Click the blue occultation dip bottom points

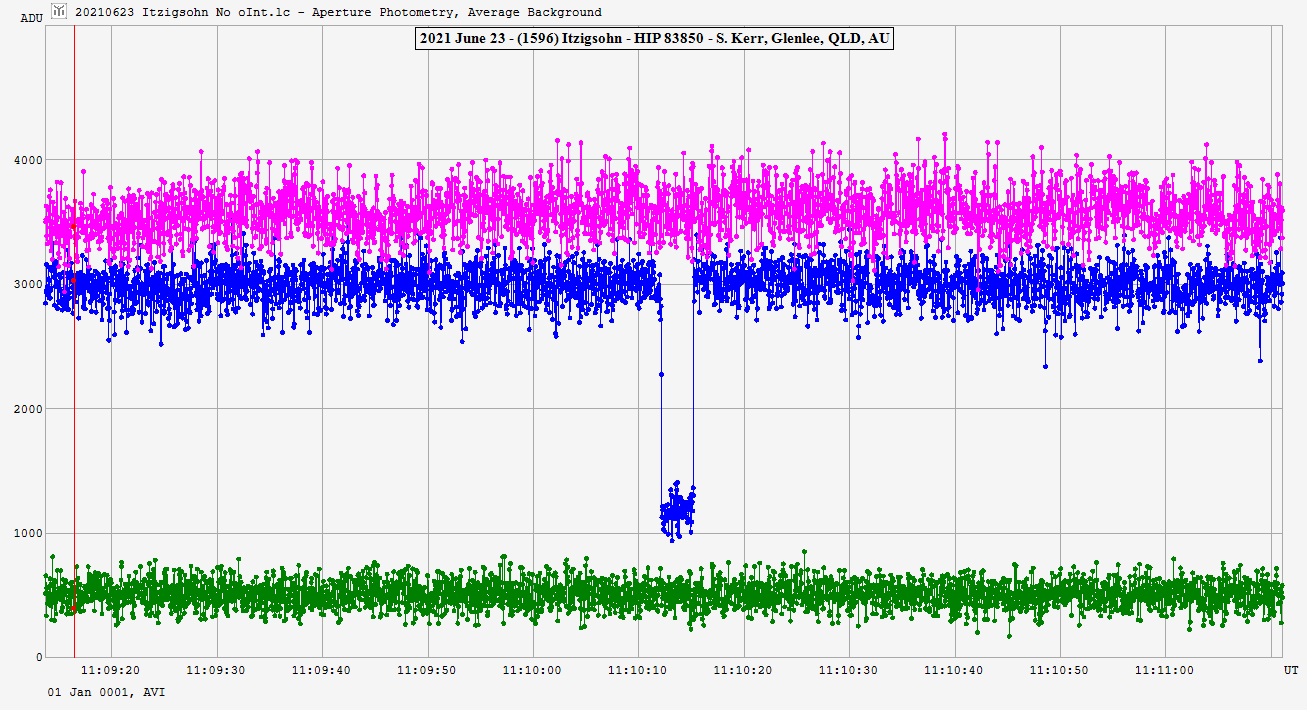tap(677, 510)
